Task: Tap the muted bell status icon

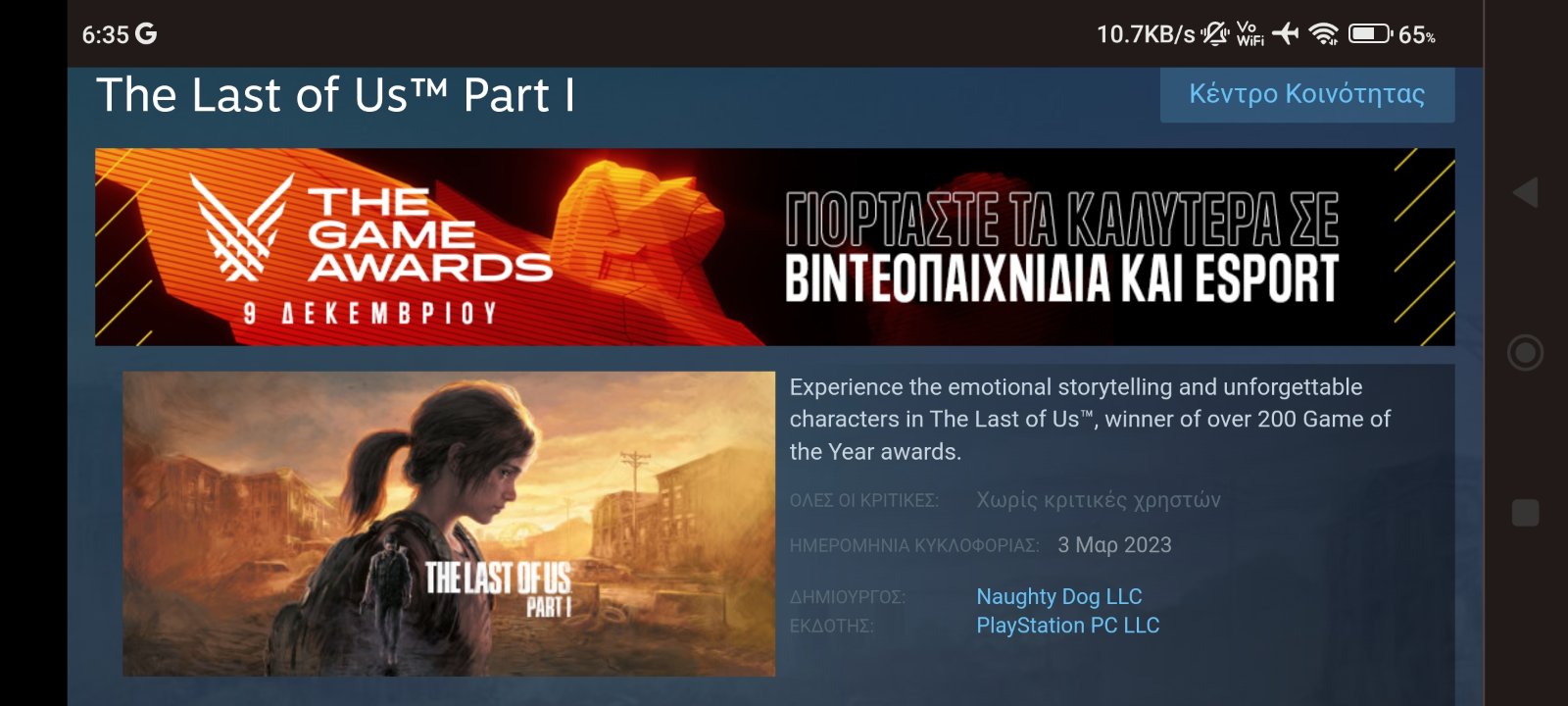Action: (1215, 34)
